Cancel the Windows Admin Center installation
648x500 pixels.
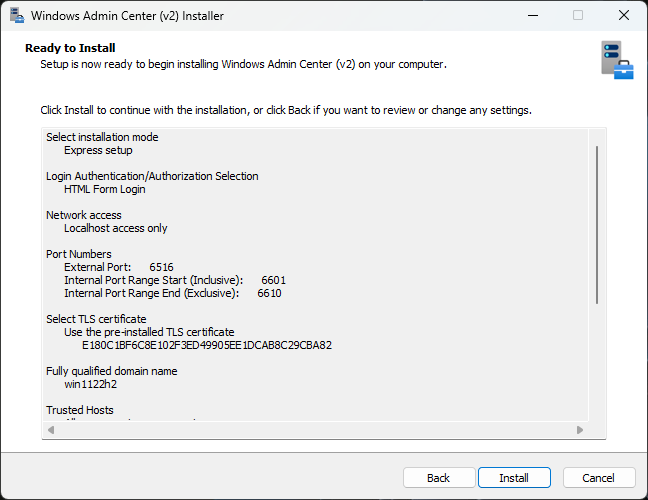(598, 478)
